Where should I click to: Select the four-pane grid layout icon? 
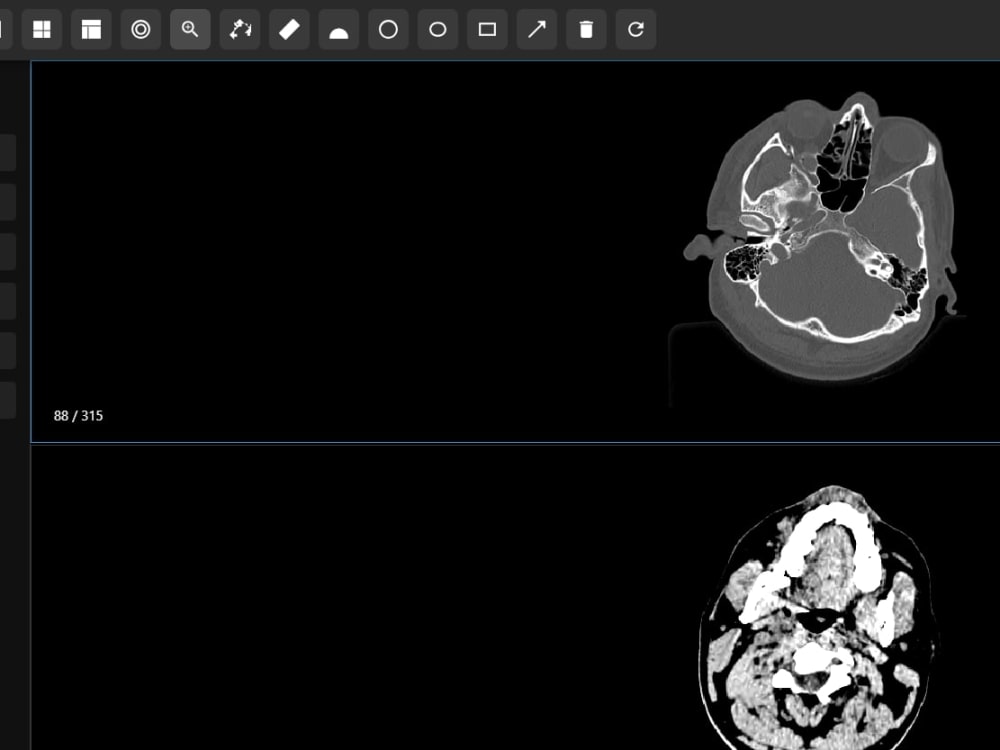pyautogui.click(x=42, y=29)
